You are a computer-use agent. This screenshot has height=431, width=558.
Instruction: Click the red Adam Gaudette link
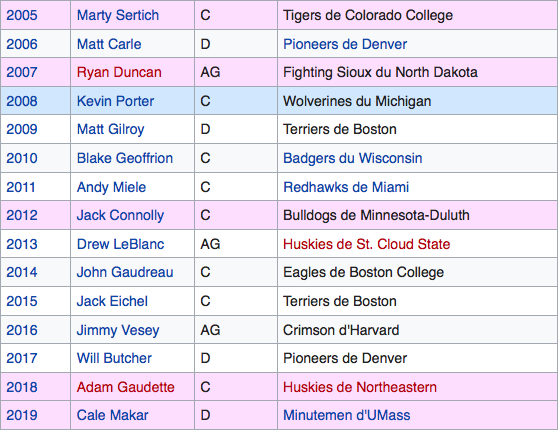point(126,387)
